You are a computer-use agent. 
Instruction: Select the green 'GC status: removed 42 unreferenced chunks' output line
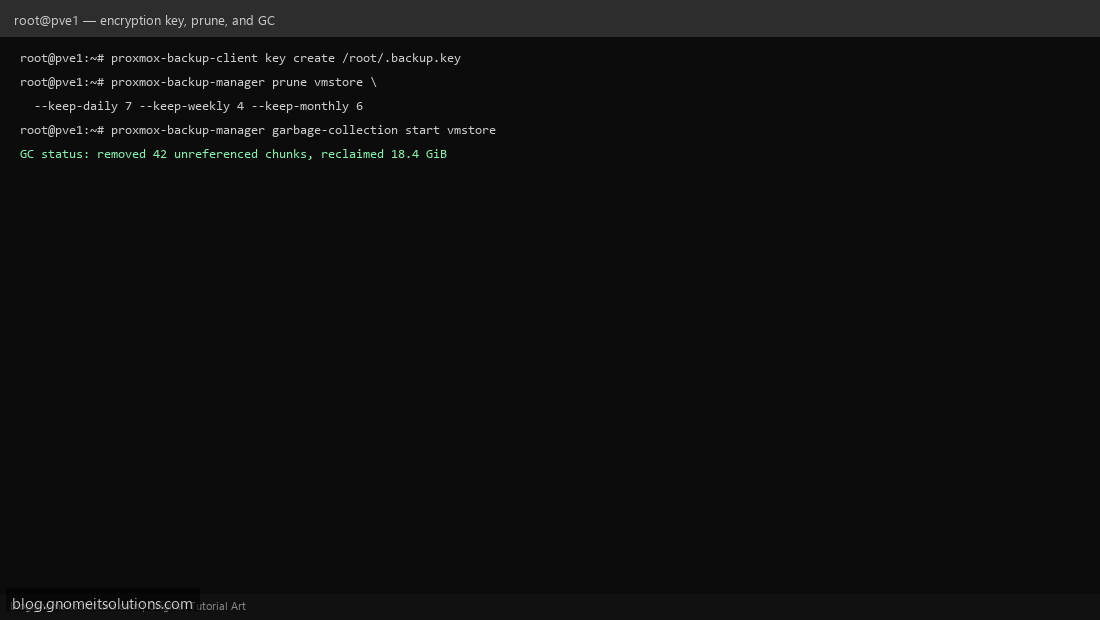233,154
